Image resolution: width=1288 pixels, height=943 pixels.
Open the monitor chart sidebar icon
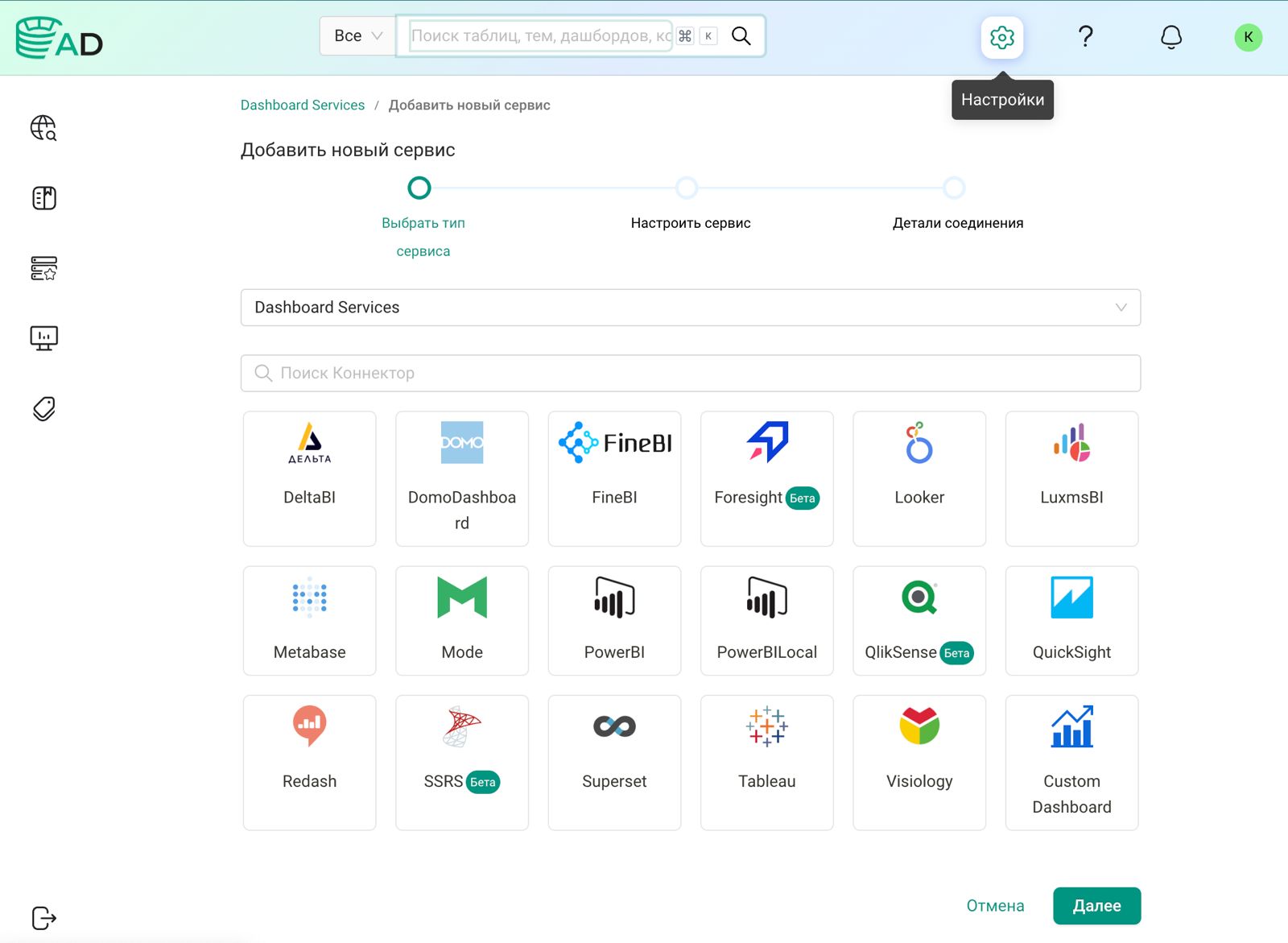point(43,338)
